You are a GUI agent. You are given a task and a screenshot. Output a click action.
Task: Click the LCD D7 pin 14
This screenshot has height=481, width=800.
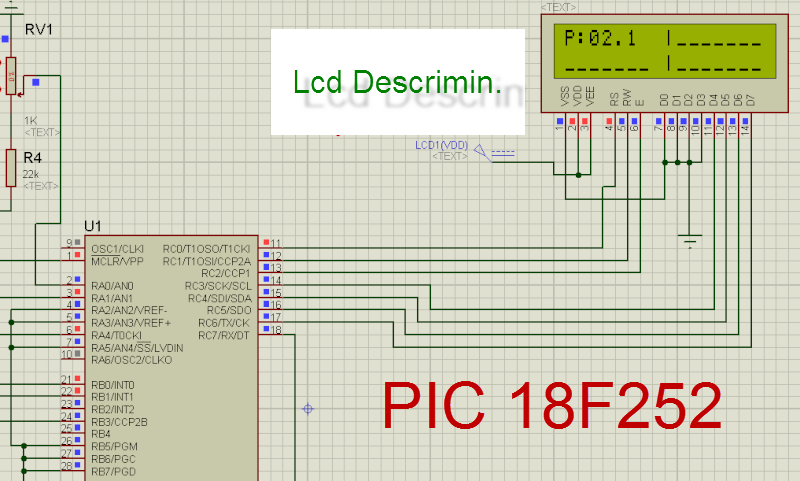click(x=745, y=124)
